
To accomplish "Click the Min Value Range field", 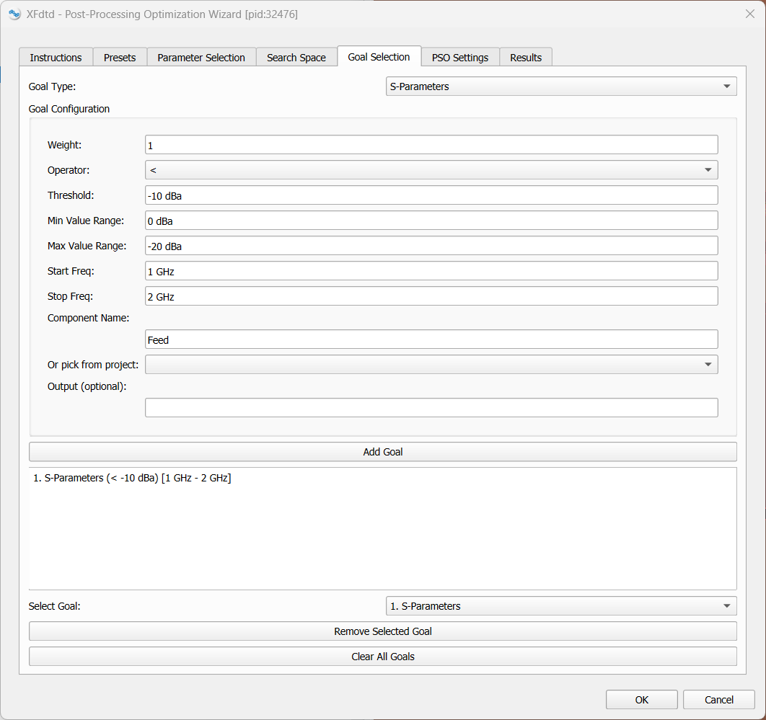I will click(x=431, y=221).
